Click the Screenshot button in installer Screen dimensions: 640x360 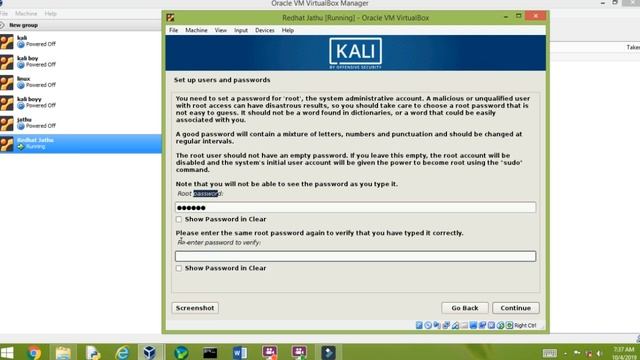point(195,308)
